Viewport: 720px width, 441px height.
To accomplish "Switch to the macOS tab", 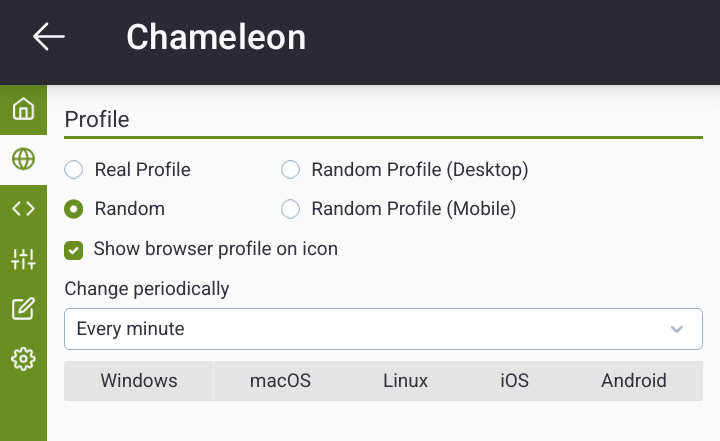I will [x=280, y=381].
